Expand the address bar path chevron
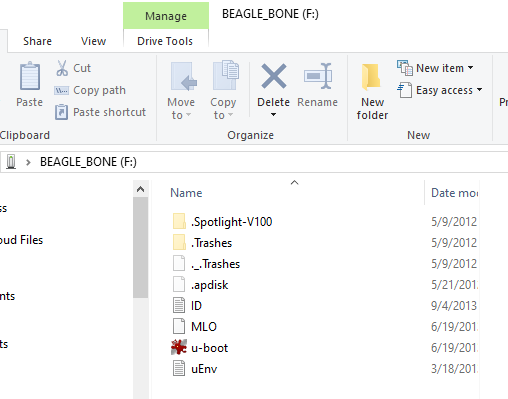This screenshot has width=508, height=399. tap(28, 162)
